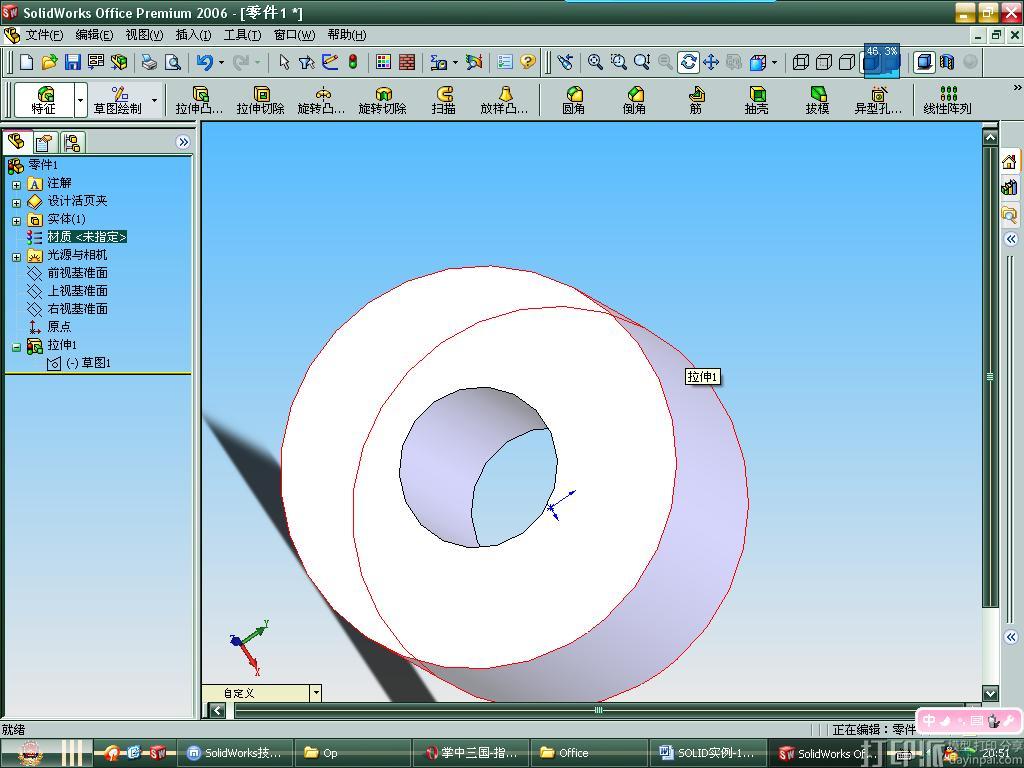This screenshot has height=768, width=1024.
Task: Open the 自定义 view dropdown arrow
Action: point(316,693)
